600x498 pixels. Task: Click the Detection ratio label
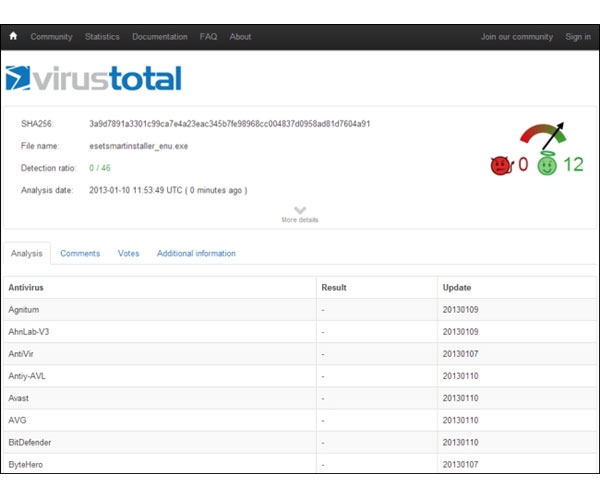(49, 168)
